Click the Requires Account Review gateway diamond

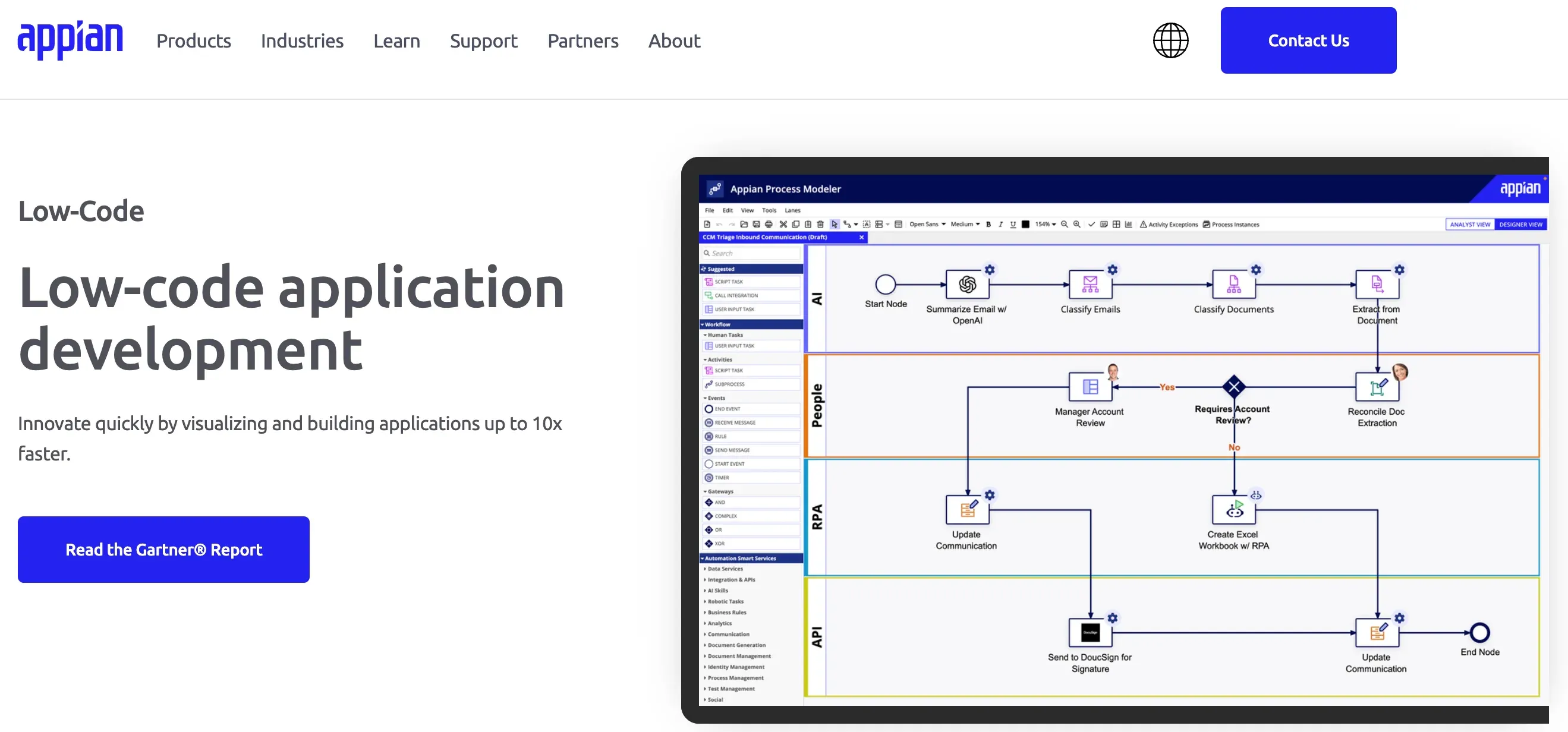[x=1234, y=386]
